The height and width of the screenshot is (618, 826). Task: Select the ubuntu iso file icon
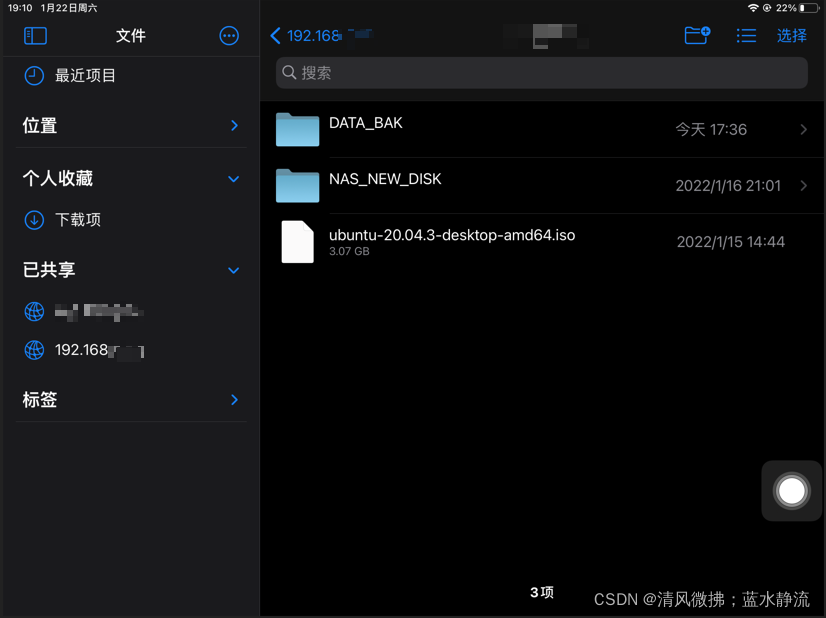pyautogui.click(x=297, y=242)
